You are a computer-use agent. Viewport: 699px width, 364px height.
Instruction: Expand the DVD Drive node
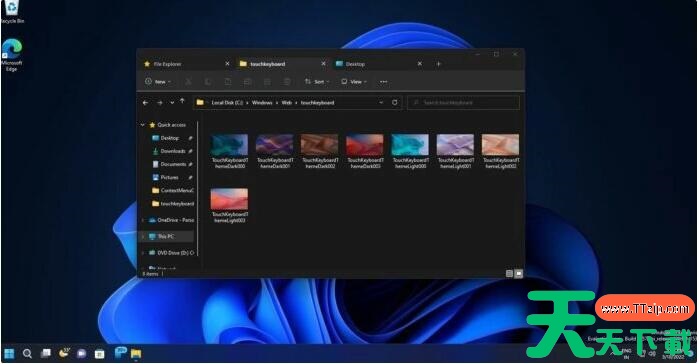[x=143, y=253]
